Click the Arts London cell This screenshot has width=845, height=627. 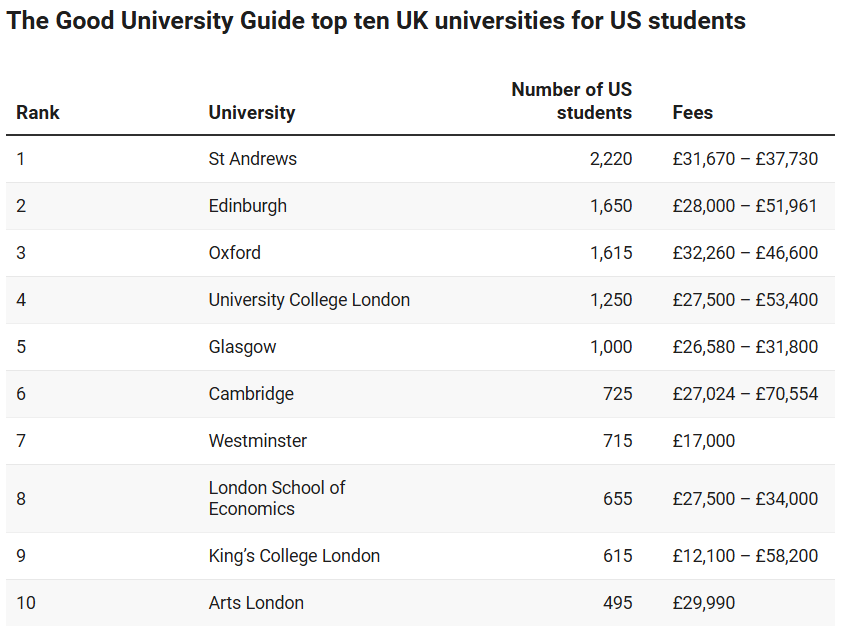point(256,603)
